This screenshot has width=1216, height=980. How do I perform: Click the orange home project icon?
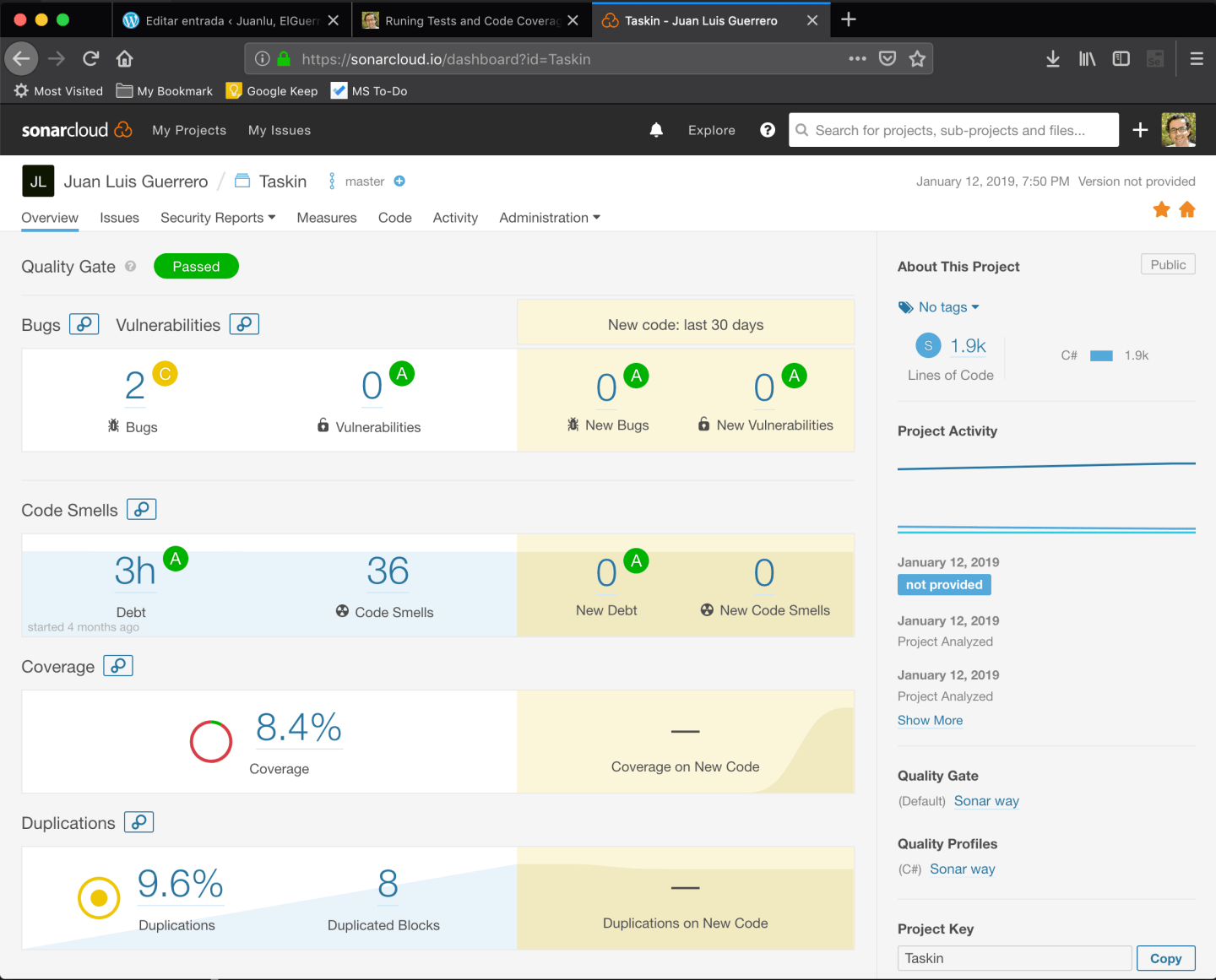coord(1187,209)
